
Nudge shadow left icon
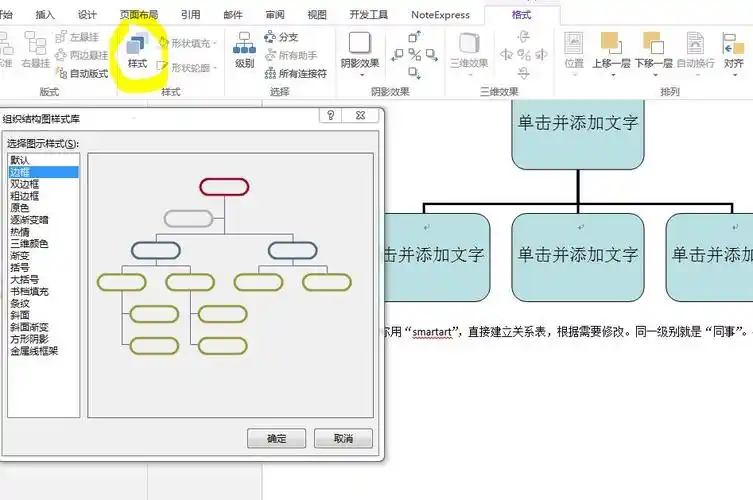(x=397, y=55)
